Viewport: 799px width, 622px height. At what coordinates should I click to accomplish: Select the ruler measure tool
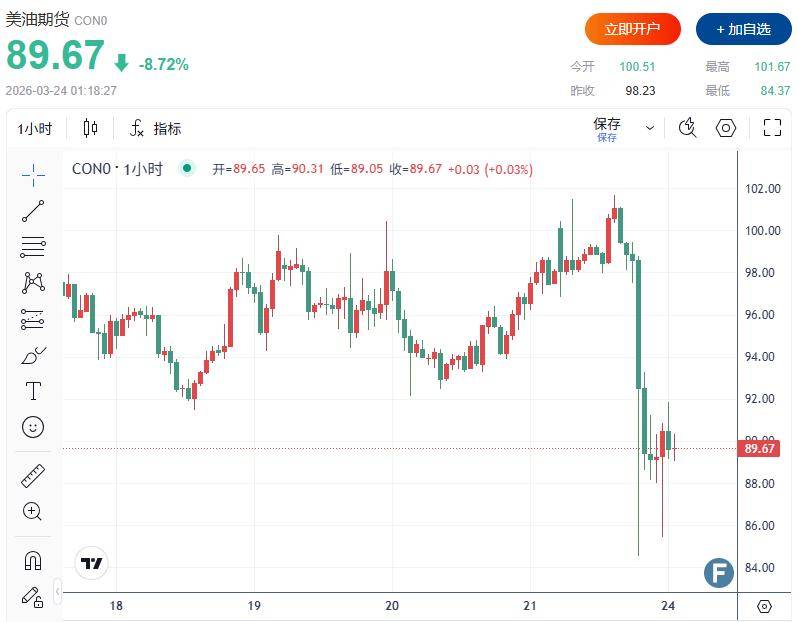tap(33, 475)
